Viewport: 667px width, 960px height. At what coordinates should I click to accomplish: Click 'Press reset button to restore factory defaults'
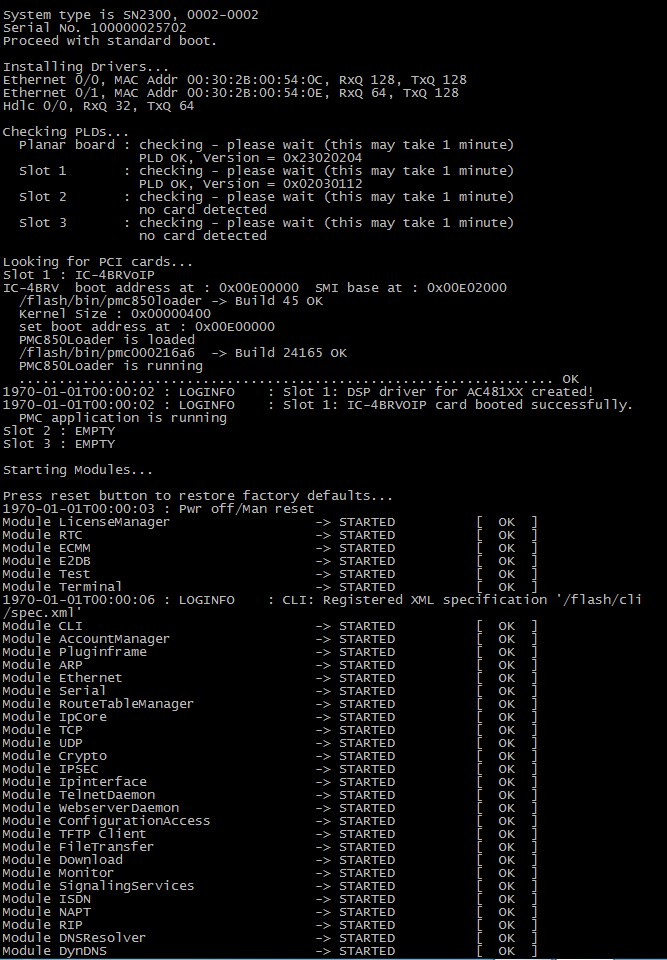[x=197, y=496]
